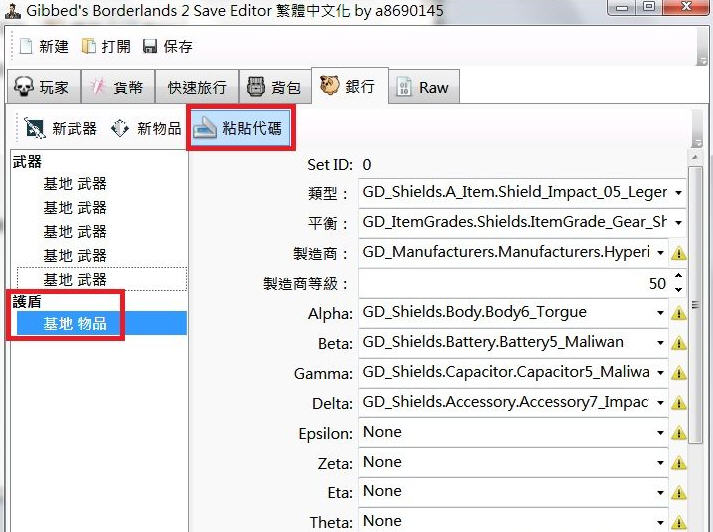
Task: Increase 製造商等級 level with up arrow
Action: tap(678, 276)
